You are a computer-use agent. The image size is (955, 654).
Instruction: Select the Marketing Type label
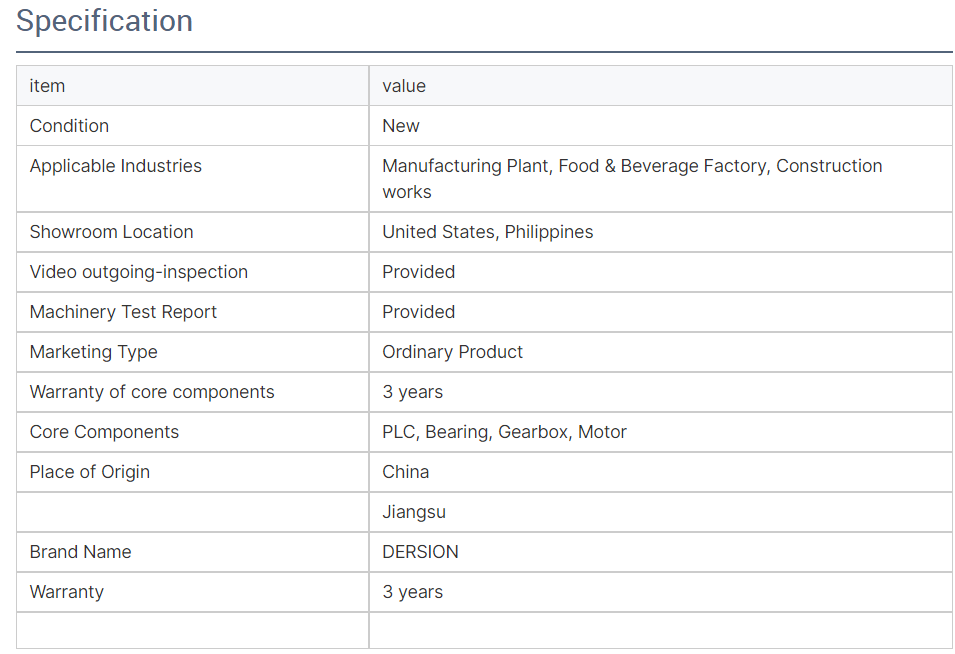pyautogui.click(x=93, y=352)
